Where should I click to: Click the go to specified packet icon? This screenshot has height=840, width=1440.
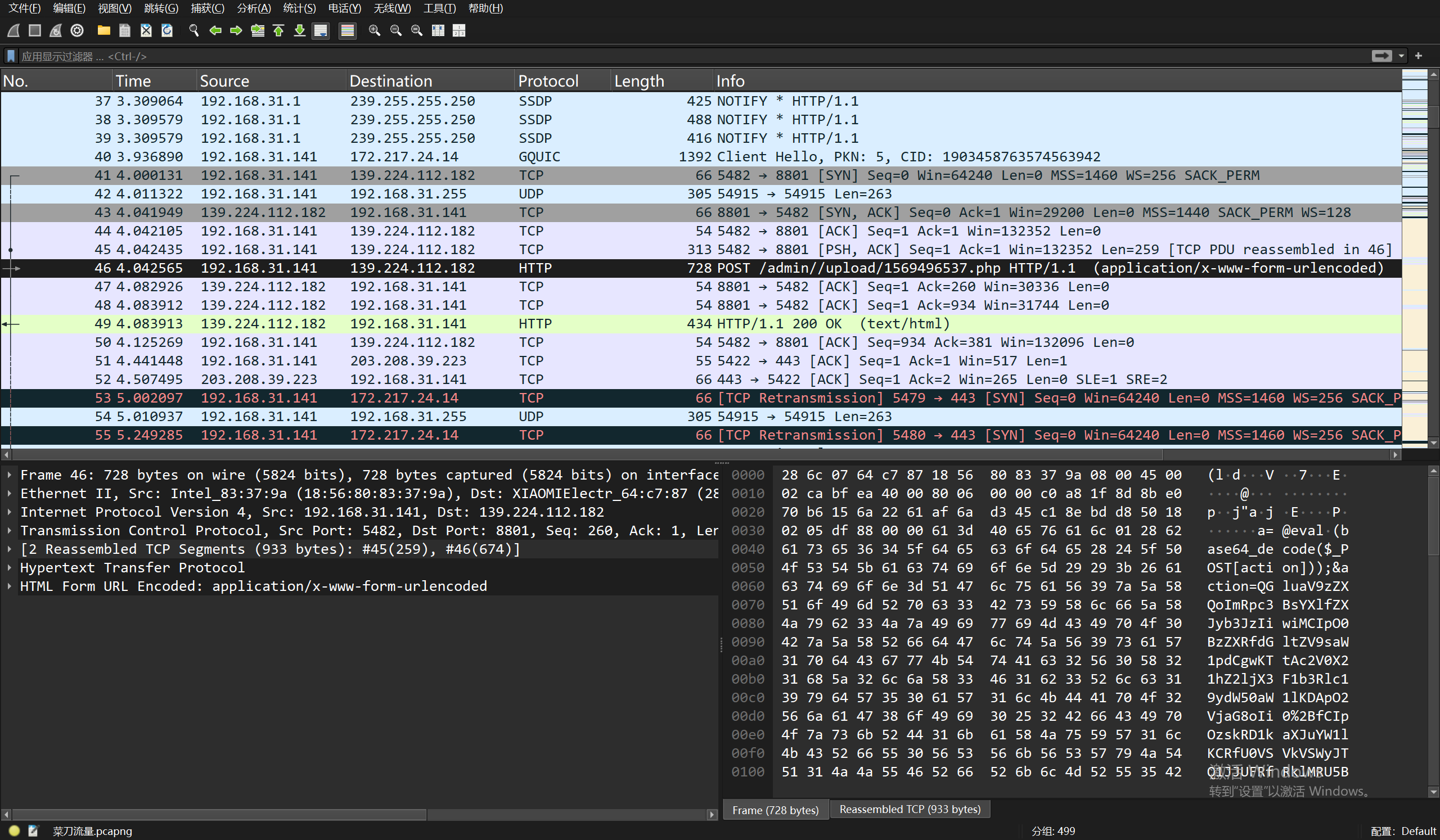258,30
